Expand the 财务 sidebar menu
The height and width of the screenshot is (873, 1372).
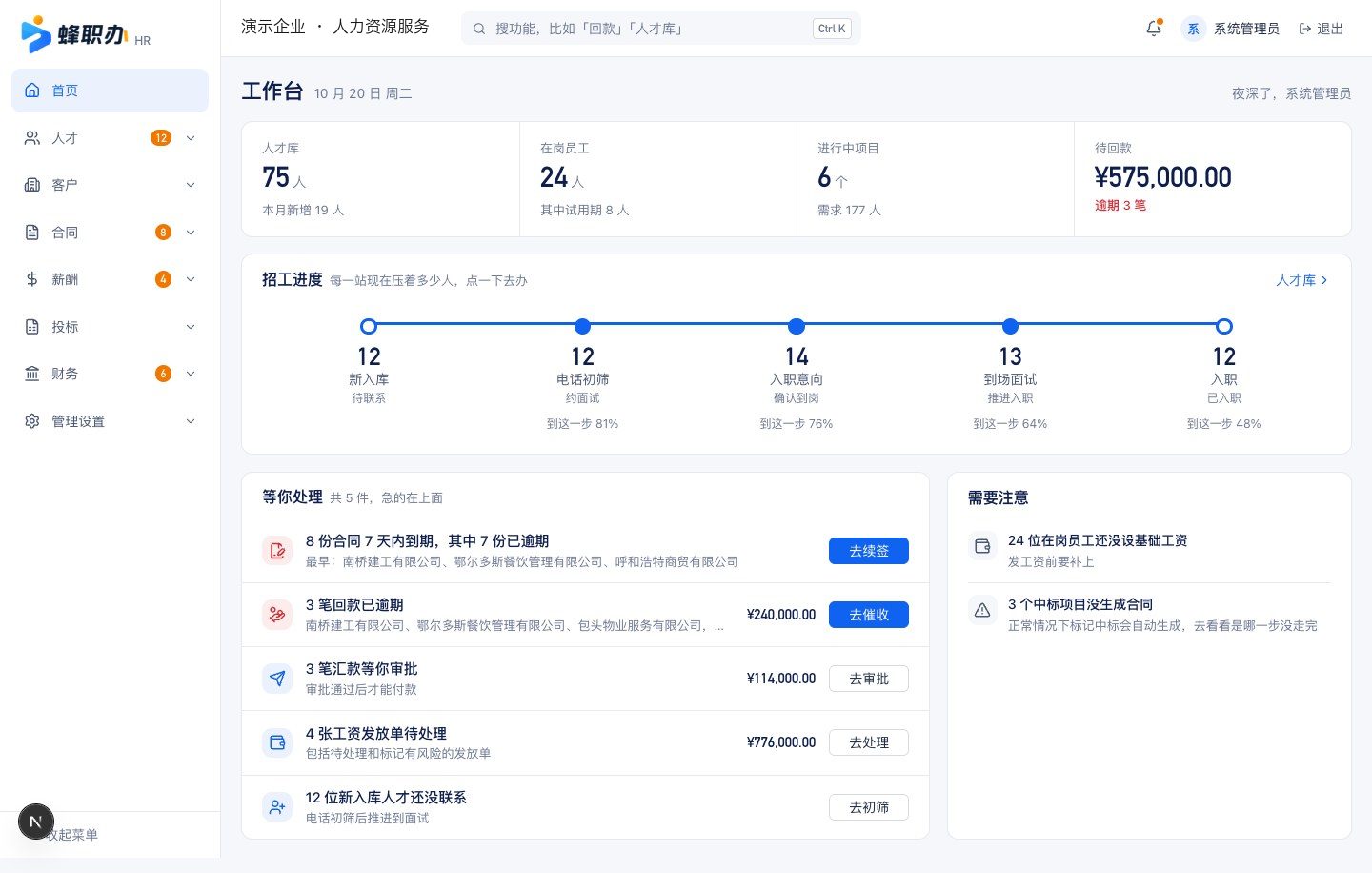point(110,374)
